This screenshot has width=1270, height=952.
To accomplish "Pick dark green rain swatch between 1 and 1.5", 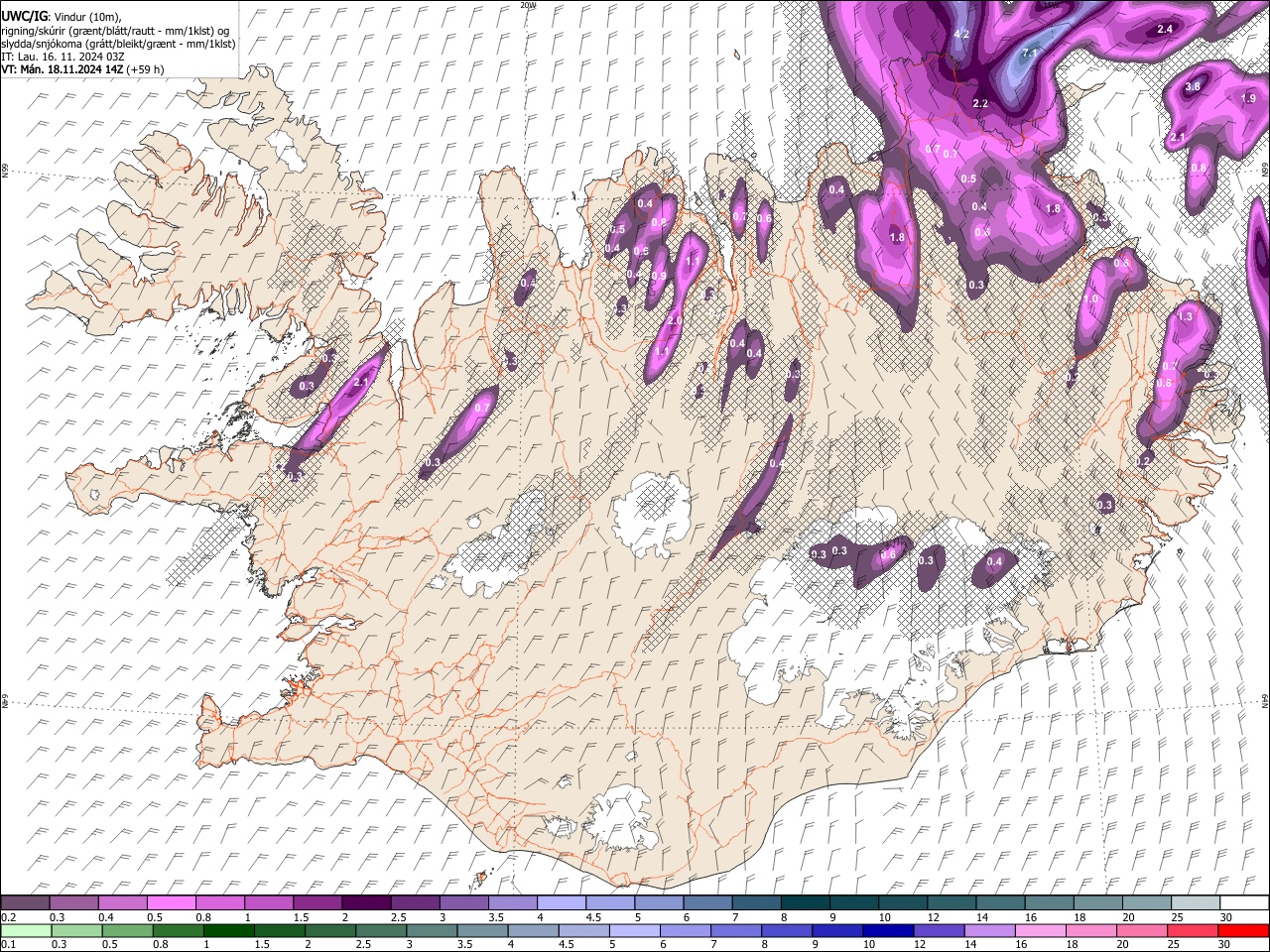I will [x=228, y=930].
